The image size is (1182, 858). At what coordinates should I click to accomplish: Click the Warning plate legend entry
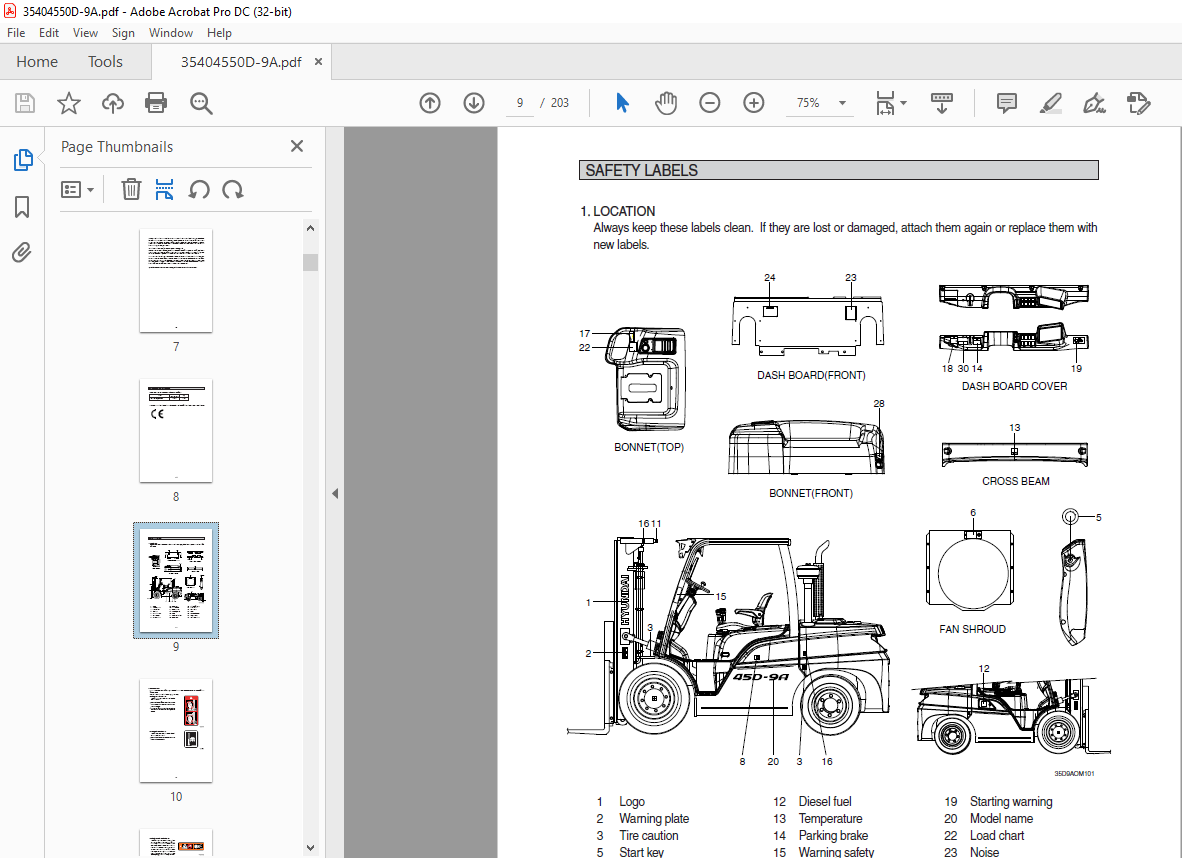point(654,819)
